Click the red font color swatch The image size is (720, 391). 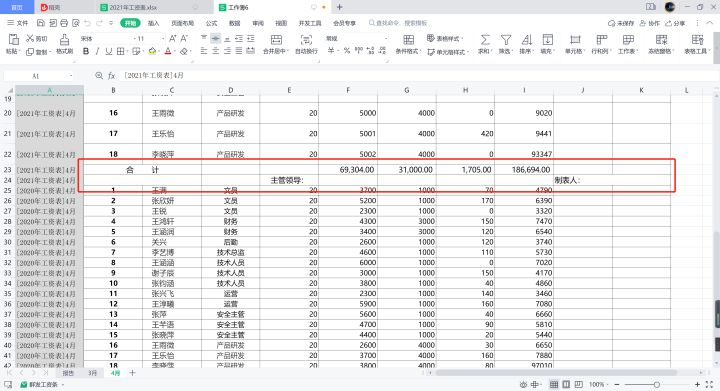(x=168, y=51)
